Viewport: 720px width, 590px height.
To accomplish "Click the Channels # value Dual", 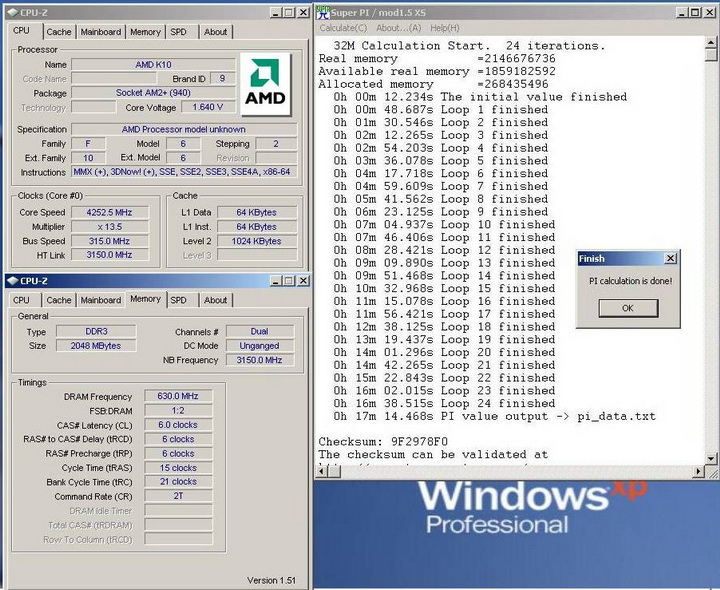I will 259,332.
